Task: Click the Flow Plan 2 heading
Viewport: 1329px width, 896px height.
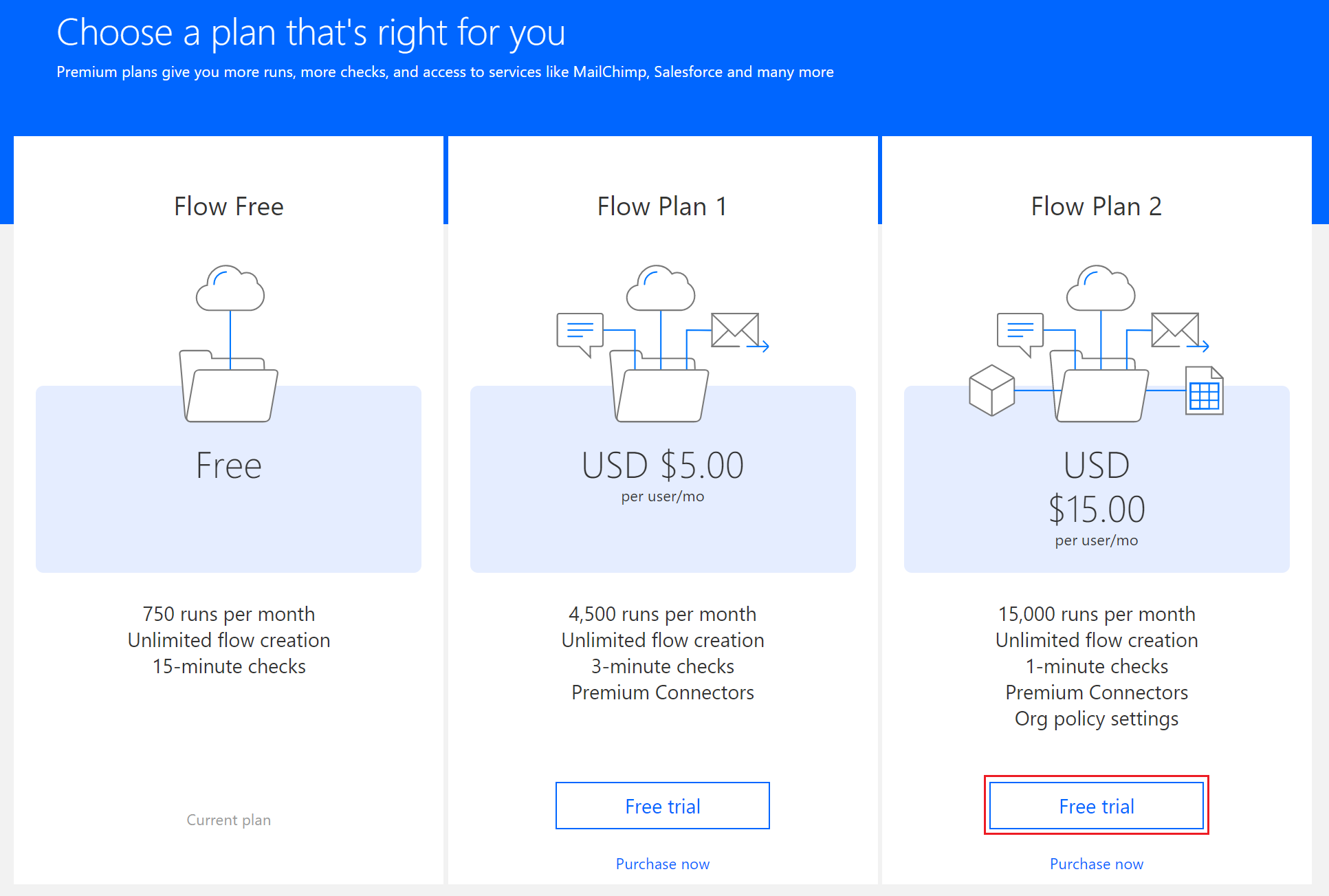Action: tap(1096, 206)
